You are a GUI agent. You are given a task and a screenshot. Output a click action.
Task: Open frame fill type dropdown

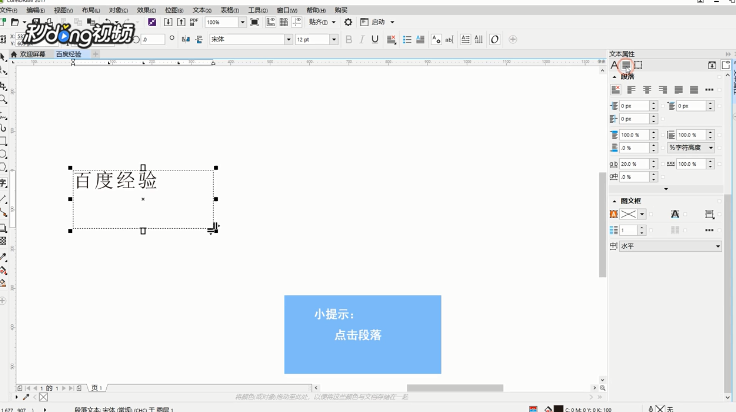642,214
